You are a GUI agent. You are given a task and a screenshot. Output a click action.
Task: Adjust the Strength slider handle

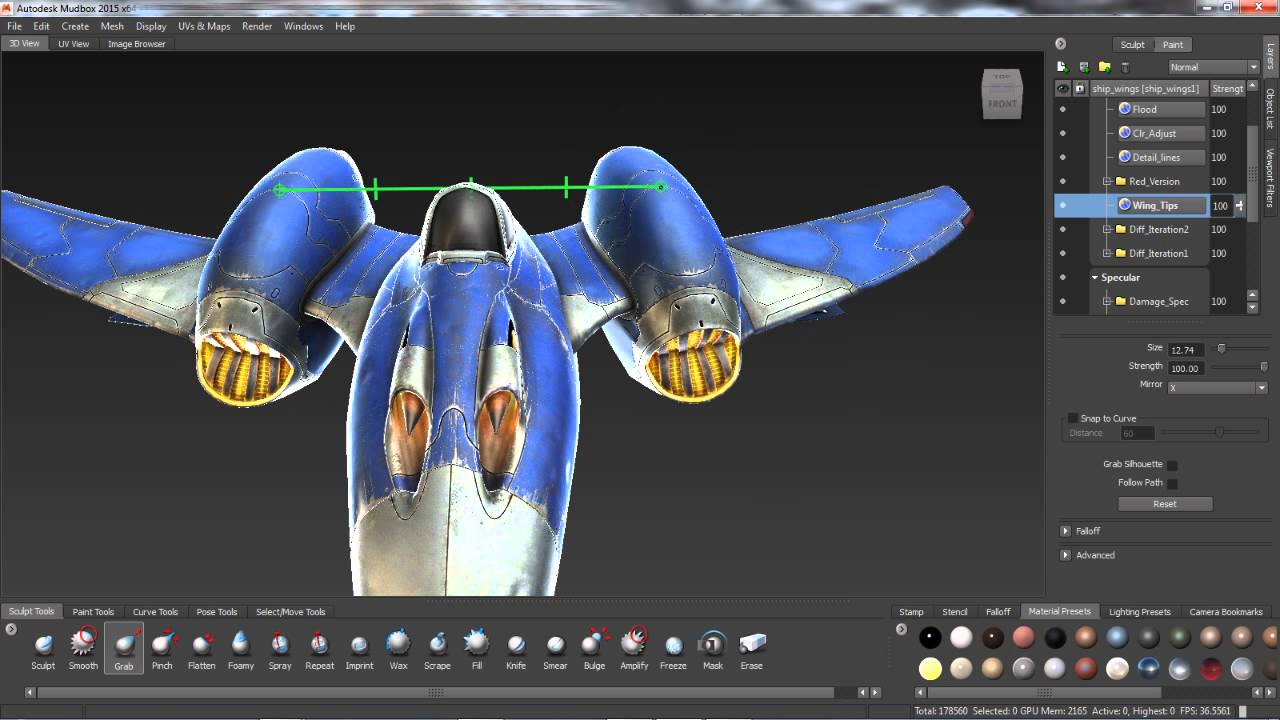1264,367
